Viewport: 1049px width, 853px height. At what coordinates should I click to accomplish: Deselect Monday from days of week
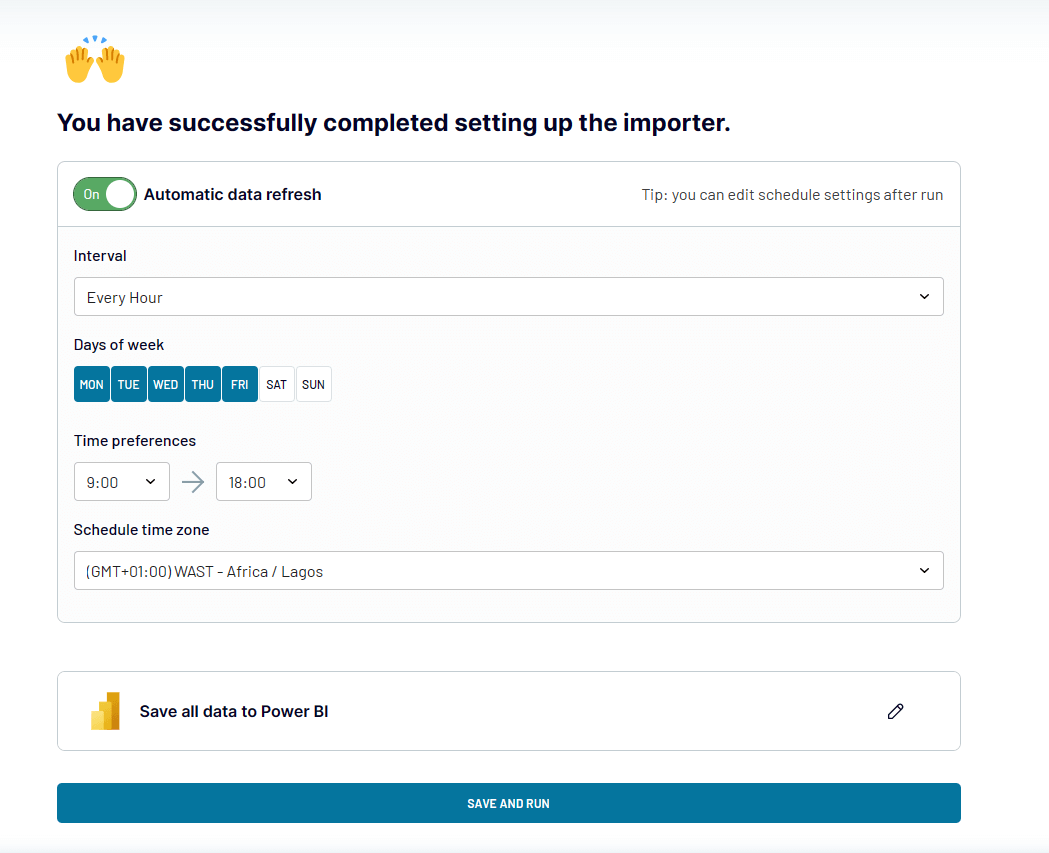coord(91,384)
